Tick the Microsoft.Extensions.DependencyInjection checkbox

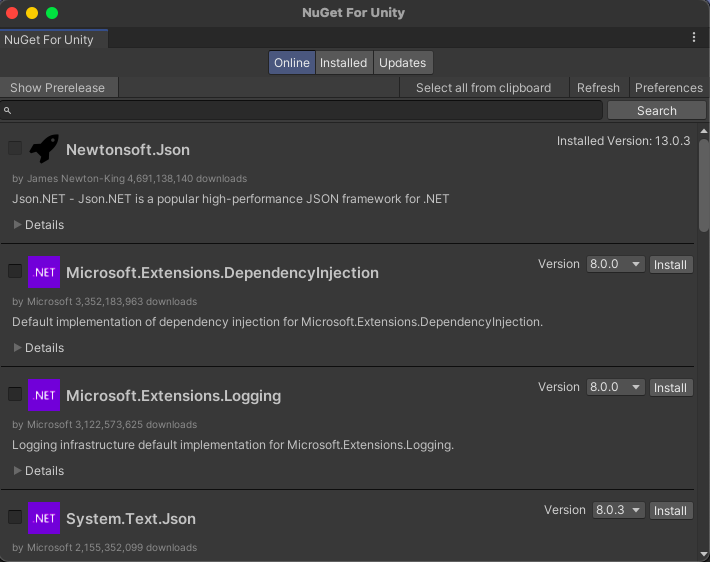coord(15,271)
